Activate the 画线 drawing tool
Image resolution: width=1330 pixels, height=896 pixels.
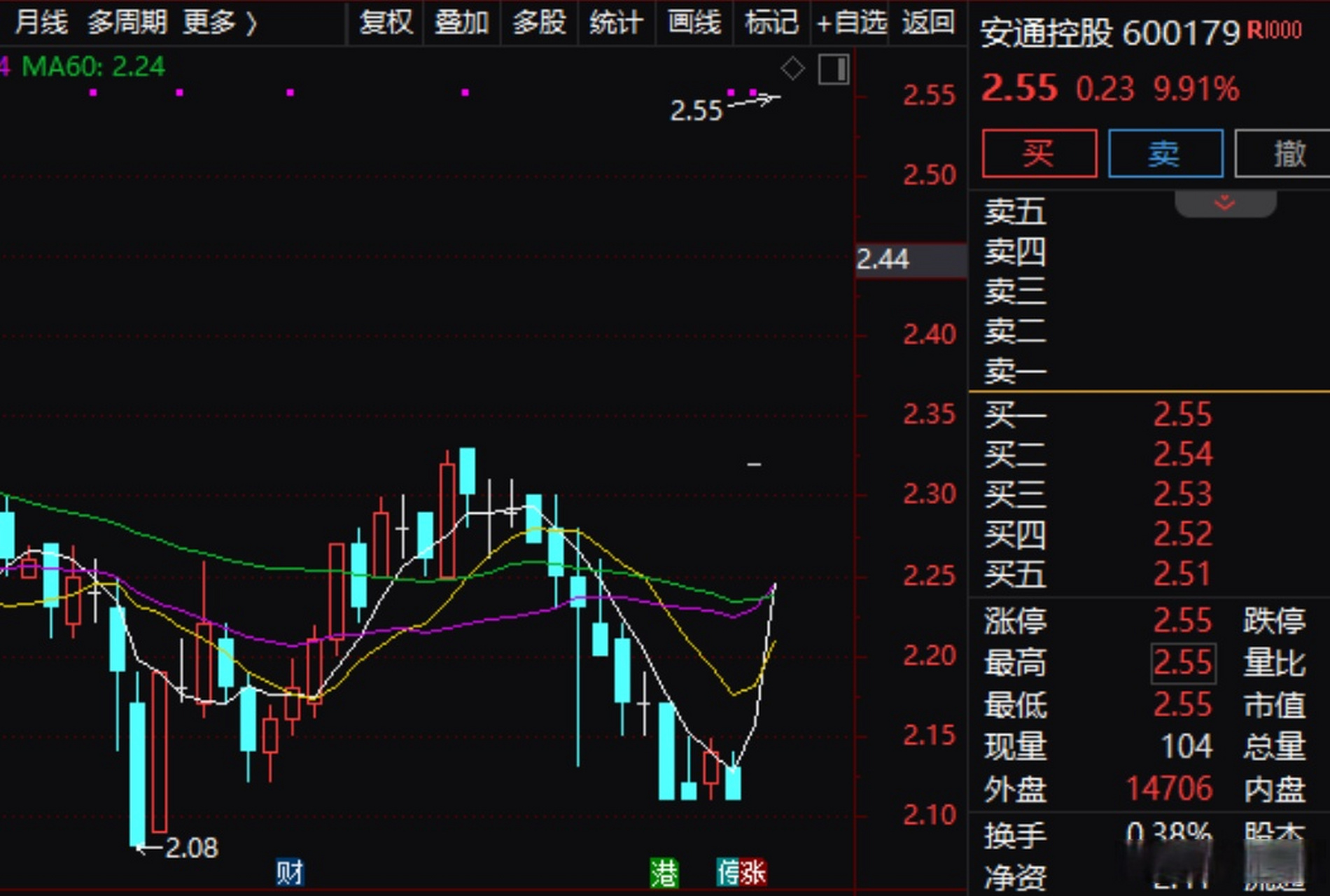tap(694, 22)
